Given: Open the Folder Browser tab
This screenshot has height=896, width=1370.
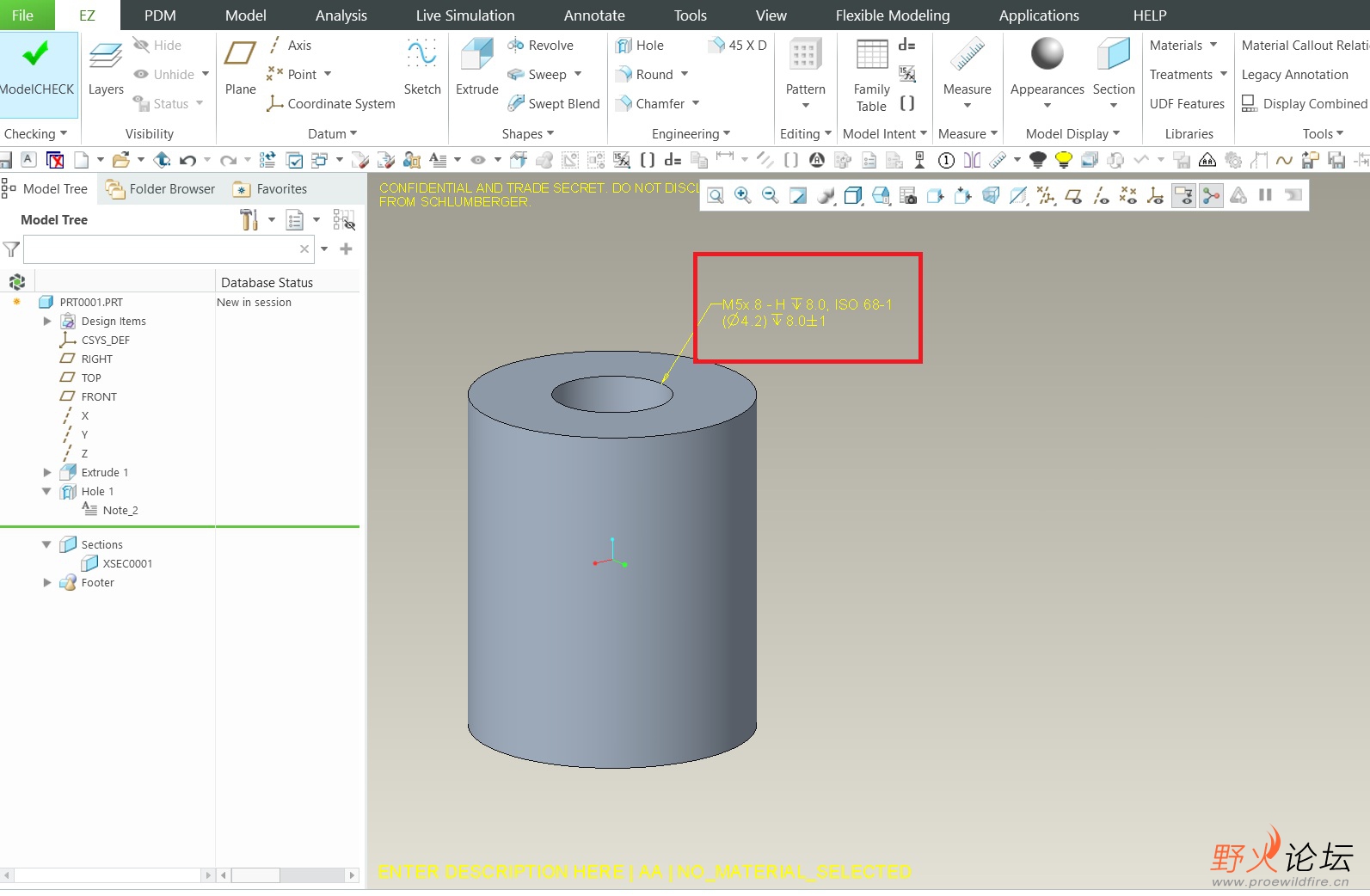Looking at the screenshot, I should click(x=161, y=189).
